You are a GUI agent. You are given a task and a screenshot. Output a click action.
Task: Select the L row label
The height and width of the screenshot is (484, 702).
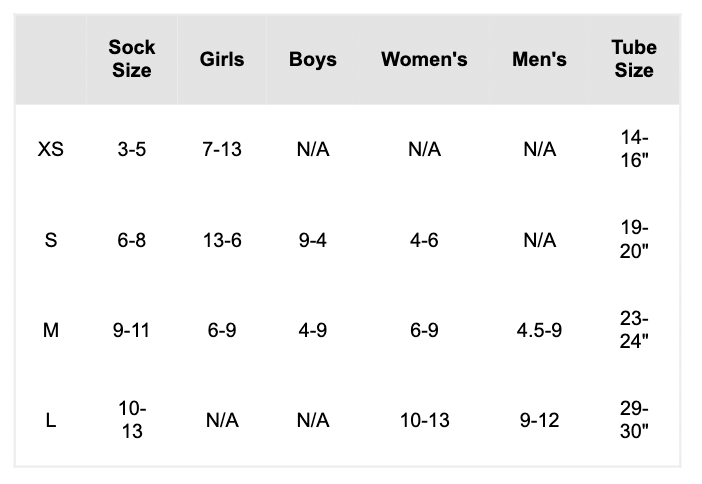coord(51,421)
